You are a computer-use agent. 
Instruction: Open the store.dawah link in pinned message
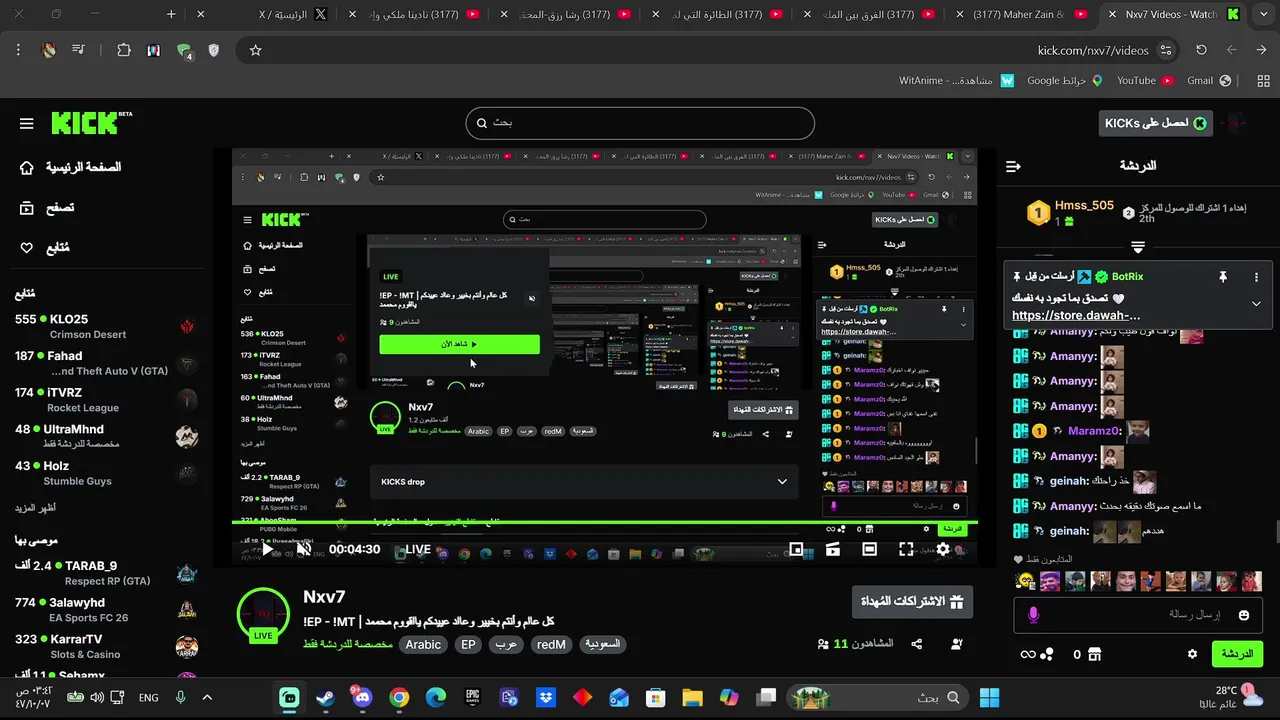click(x=1076, y=315)
